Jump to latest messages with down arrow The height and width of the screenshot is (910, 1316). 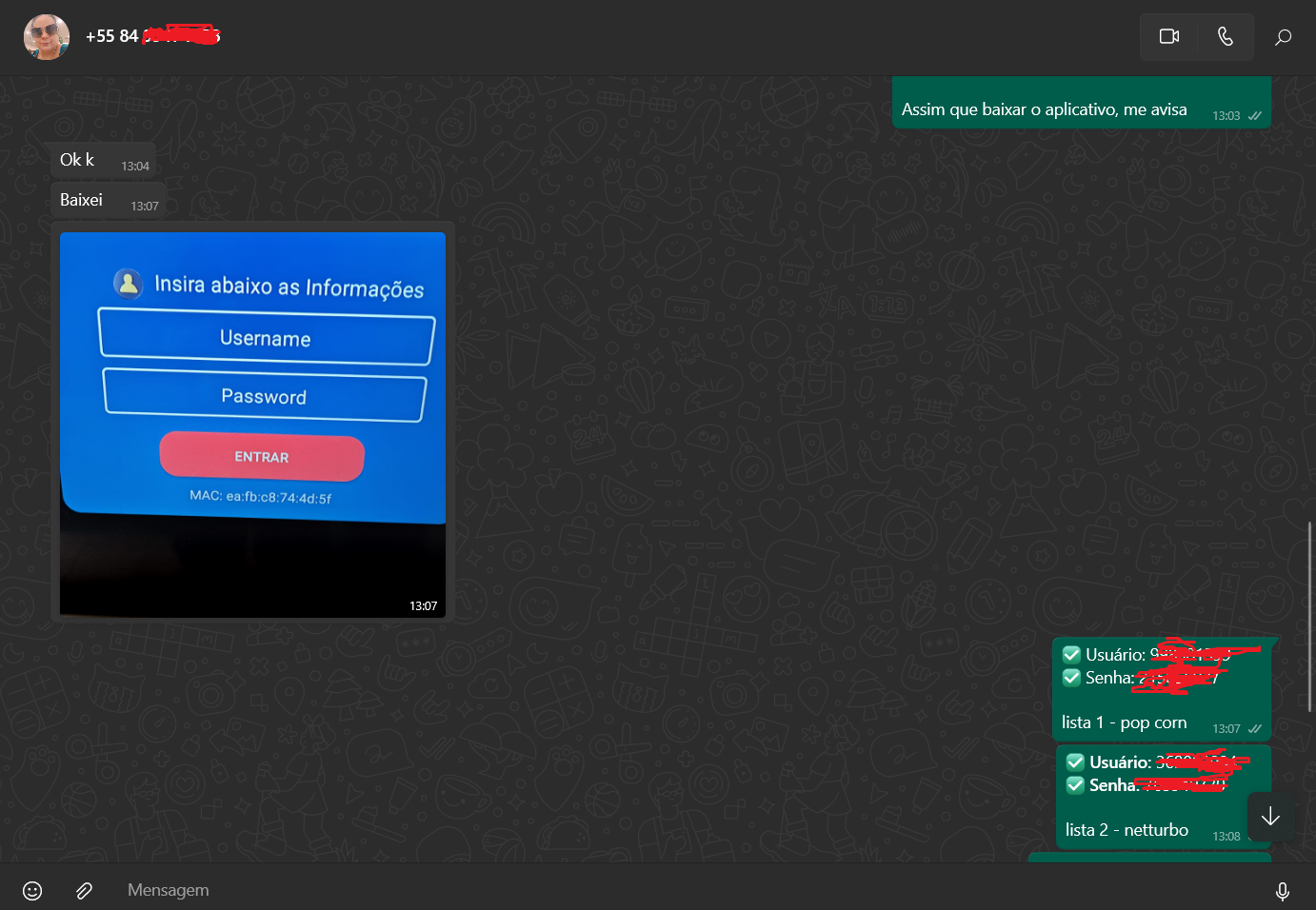[1270, 817]
